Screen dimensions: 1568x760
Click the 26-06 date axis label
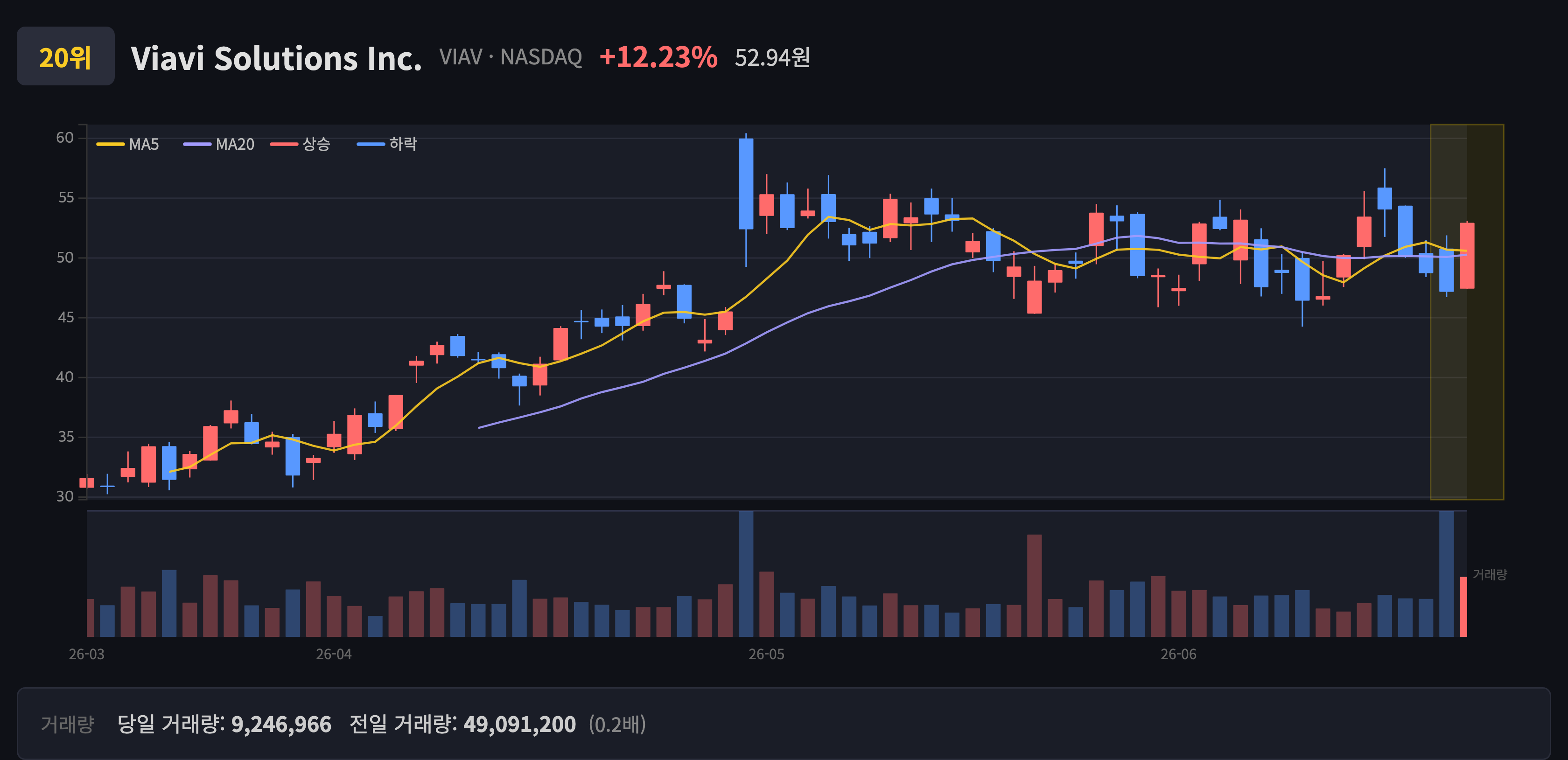(1178, 654)
